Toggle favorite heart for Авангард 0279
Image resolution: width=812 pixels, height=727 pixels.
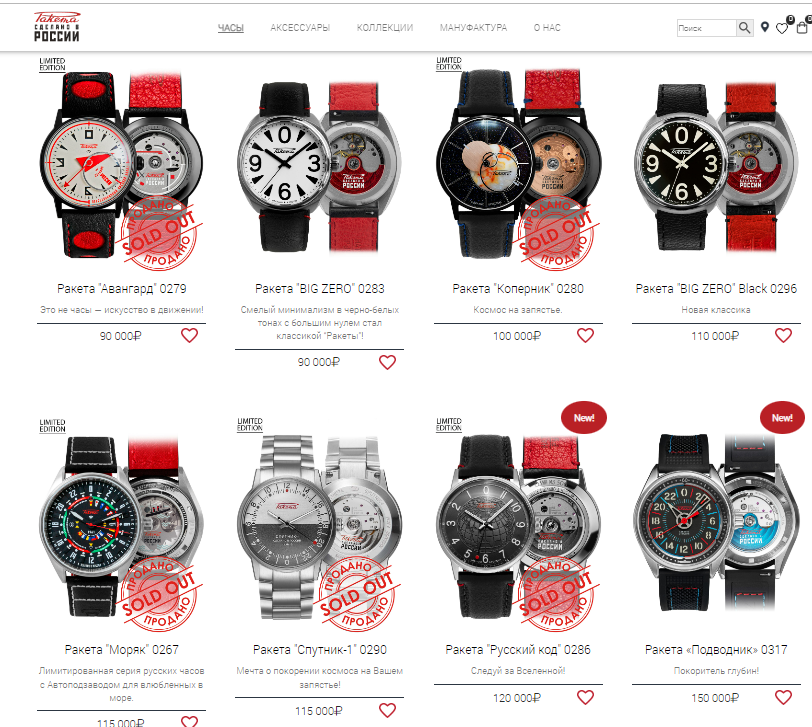pyautogui.click(x=190, y=336)
